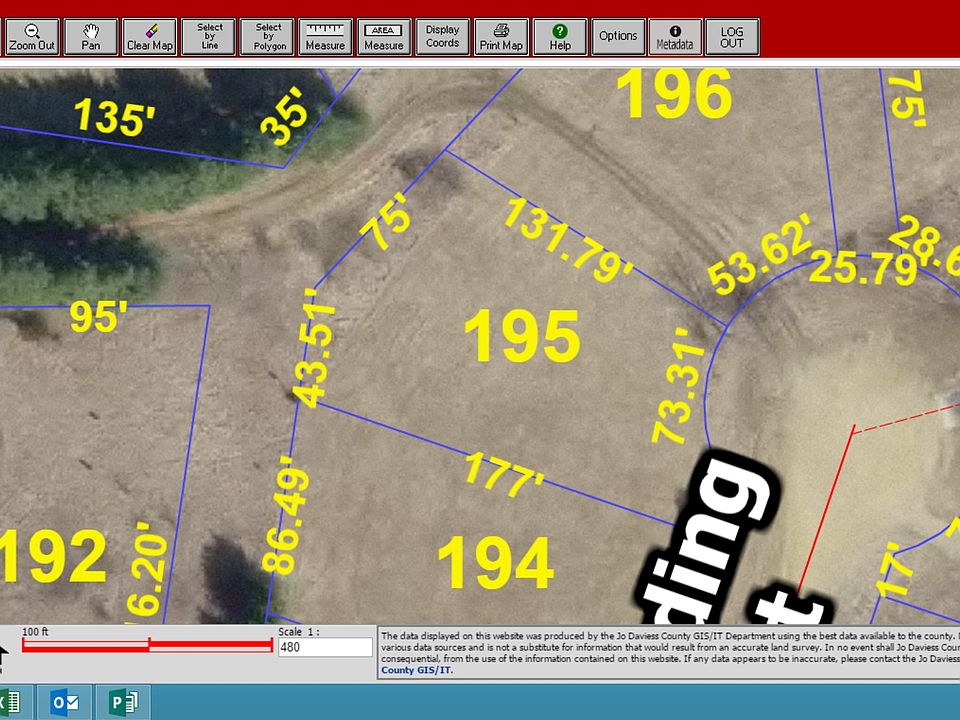
Task: Open Excel from the taskbar
Action: (12, 702)
